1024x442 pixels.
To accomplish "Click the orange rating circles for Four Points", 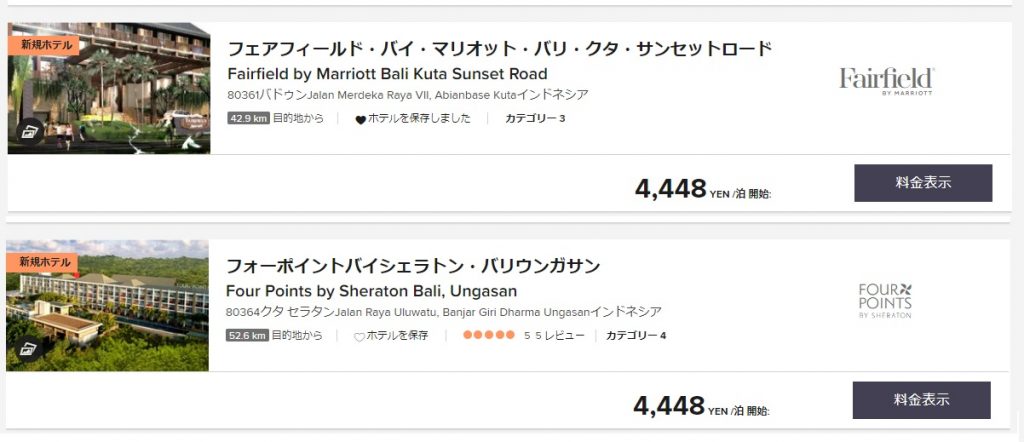I will coord(488,336).
